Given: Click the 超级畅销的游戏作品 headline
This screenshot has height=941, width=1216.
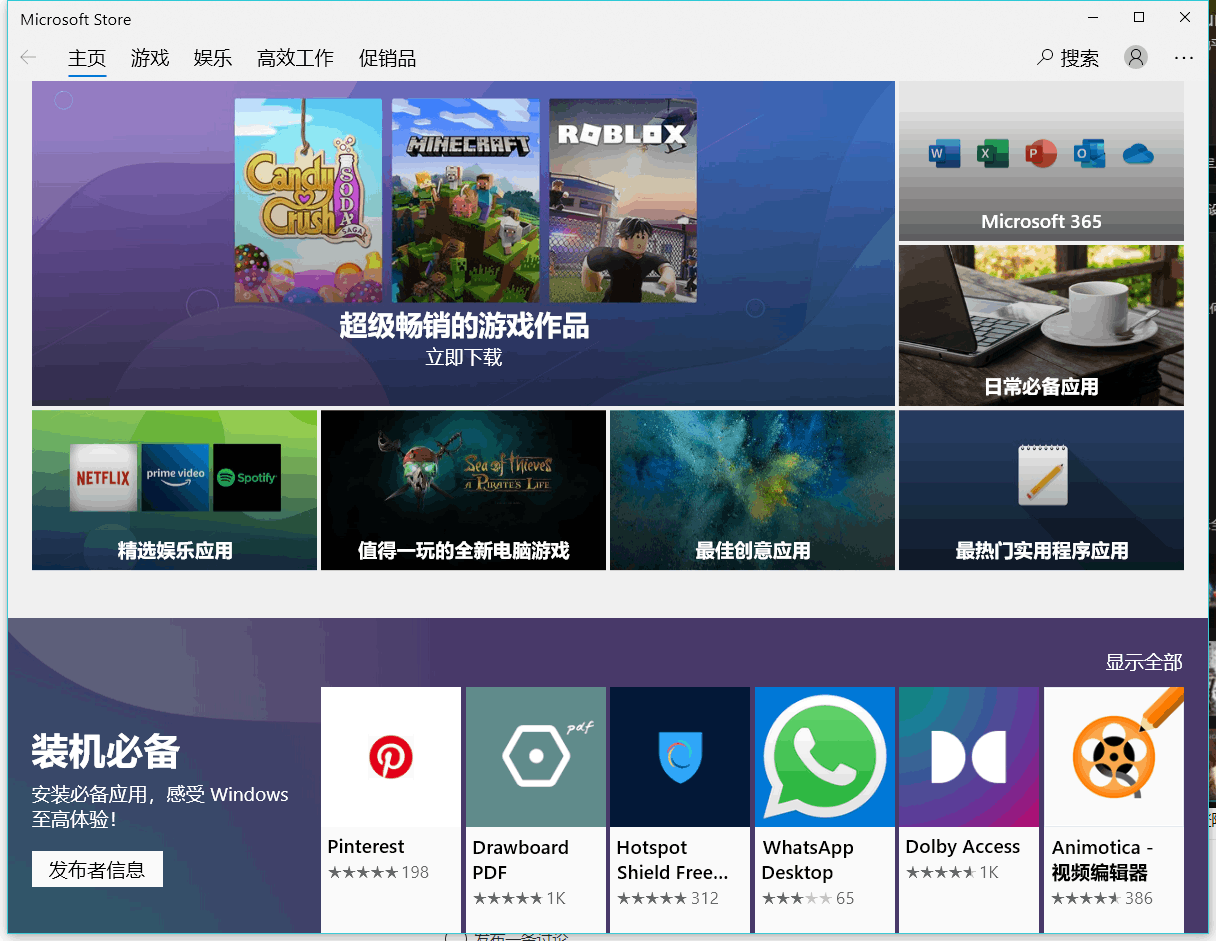Looking at the screenshot, I should (x=464, y=325).
